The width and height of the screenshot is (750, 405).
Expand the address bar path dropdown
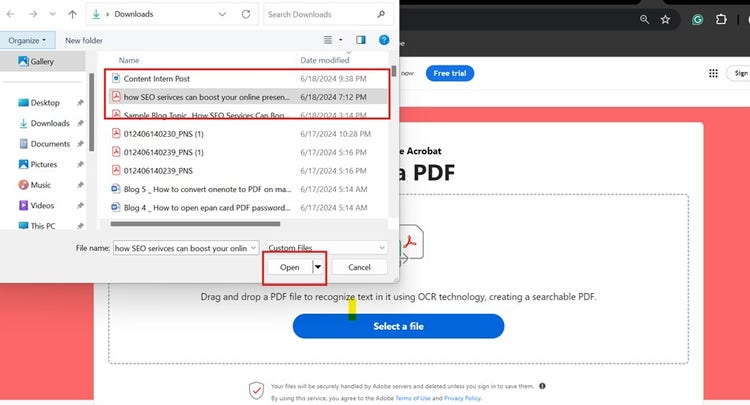coord(222,14)
